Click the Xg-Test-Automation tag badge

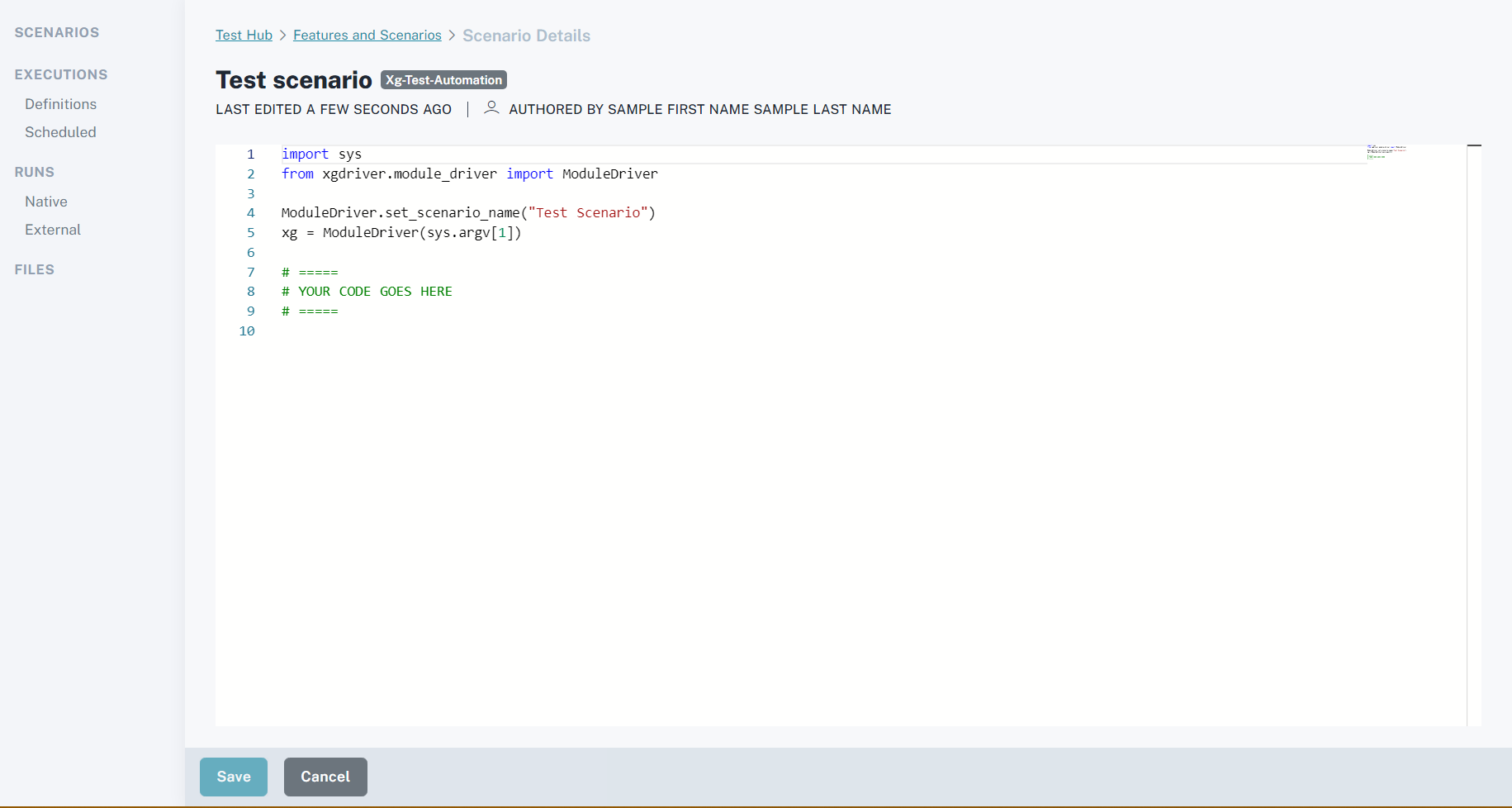click(443, 80)
